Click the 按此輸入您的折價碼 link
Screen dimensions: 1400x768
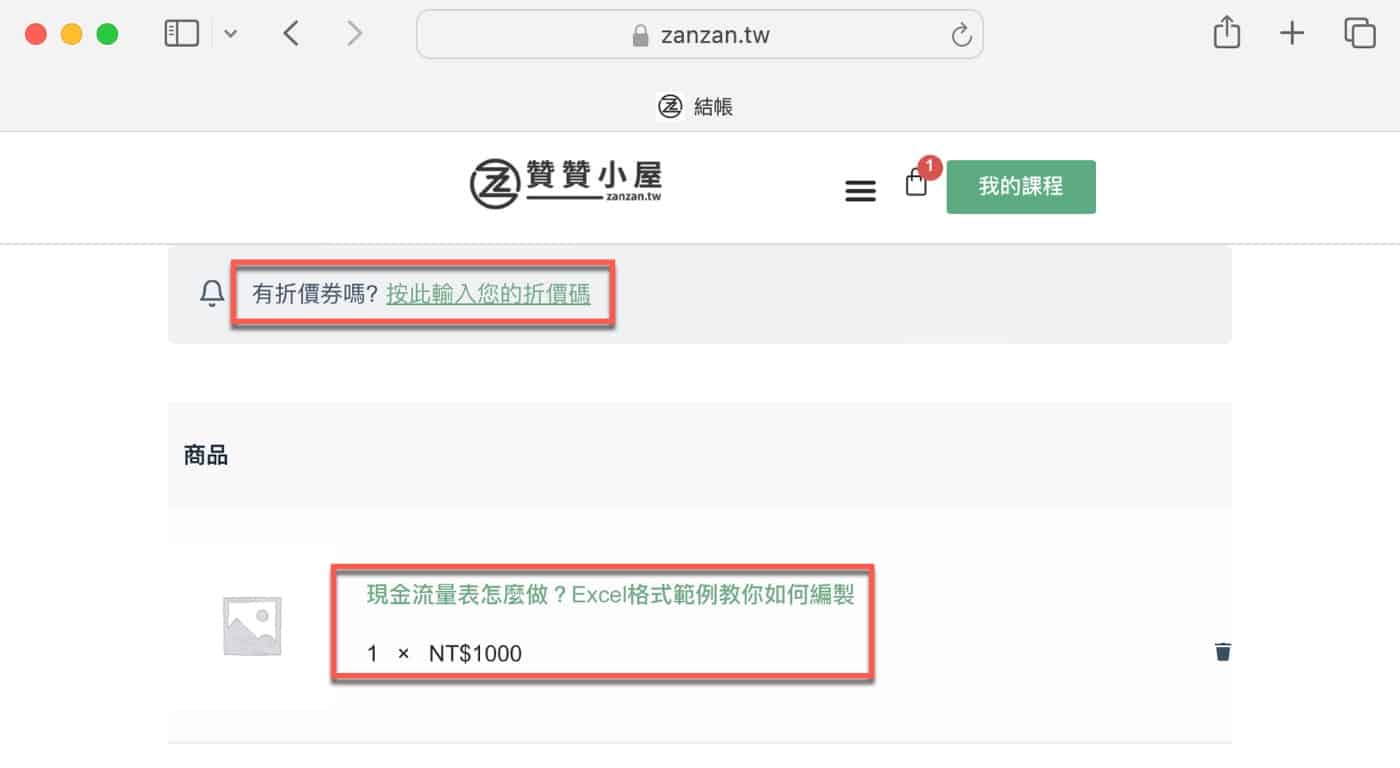(488, 294)
